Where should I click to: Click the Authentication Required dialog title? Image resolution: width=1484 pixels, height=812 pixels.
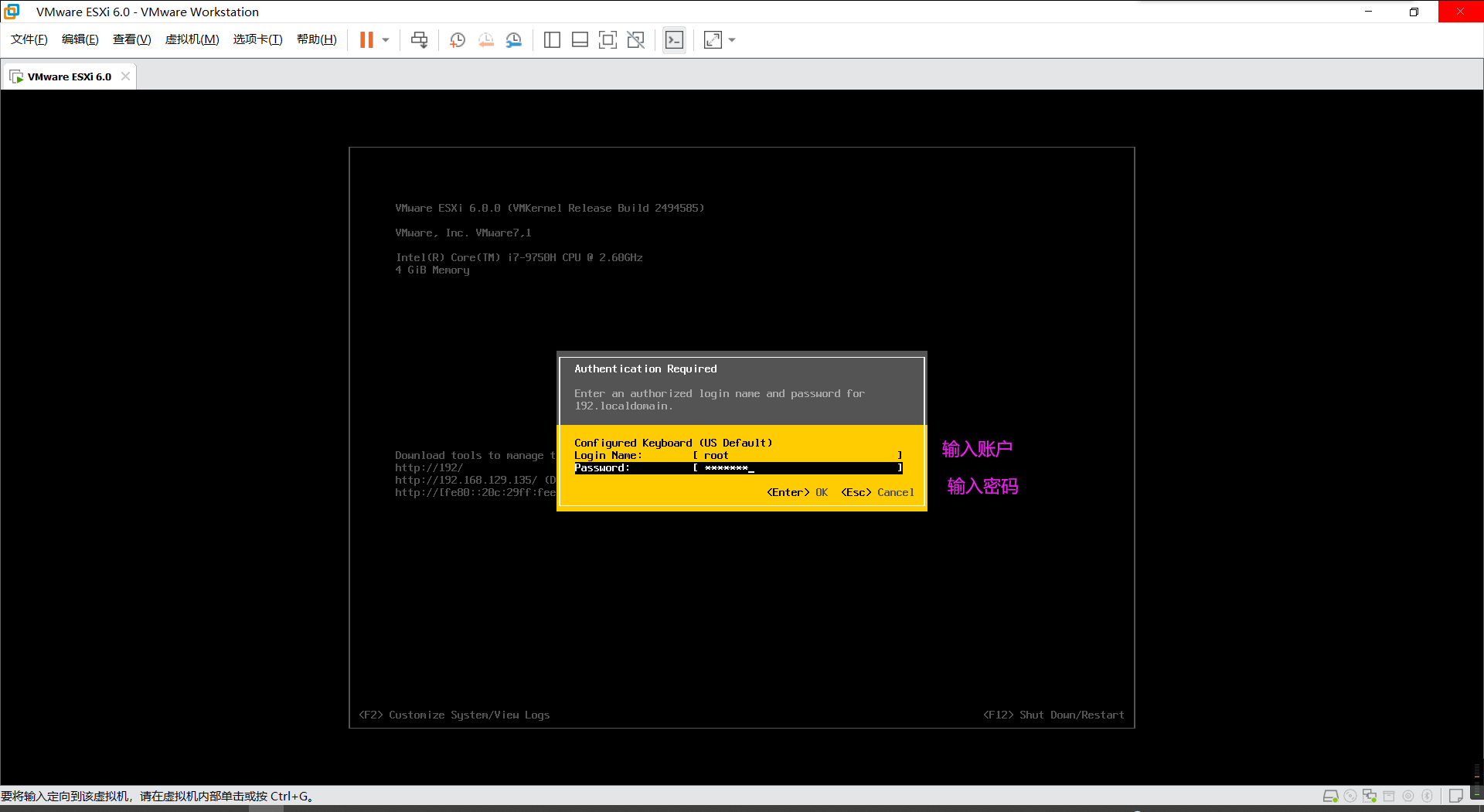point(645,369)
